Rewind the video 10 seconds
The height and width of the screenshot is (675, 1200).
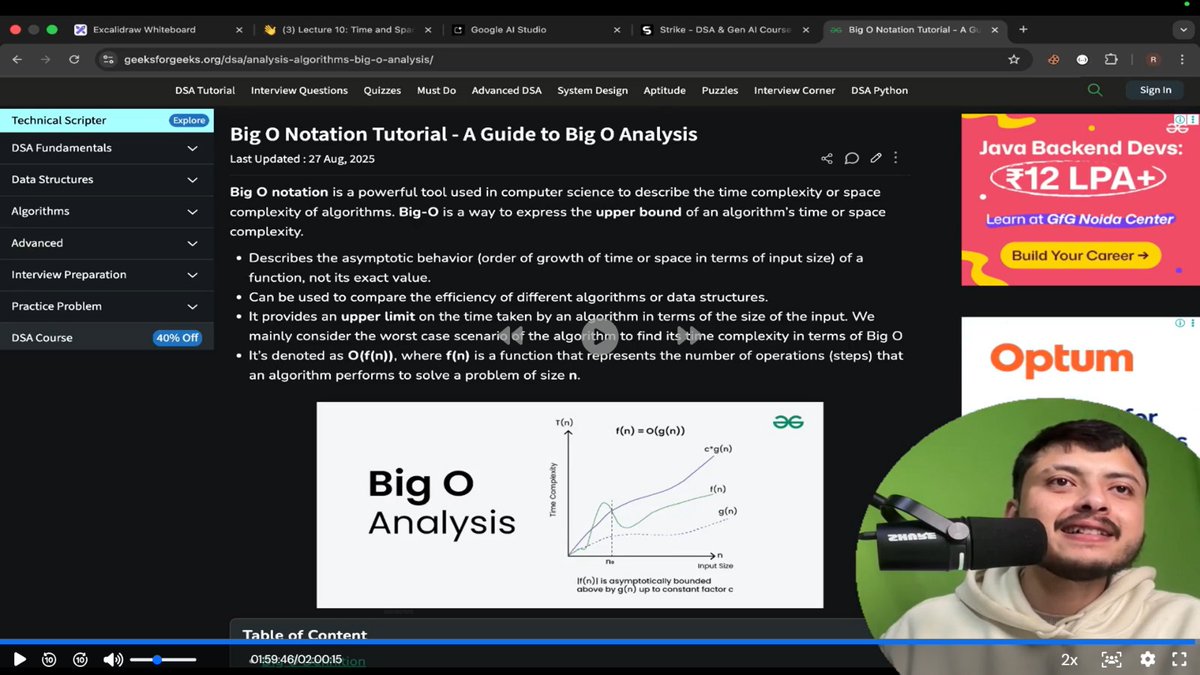tap(49, 659)
